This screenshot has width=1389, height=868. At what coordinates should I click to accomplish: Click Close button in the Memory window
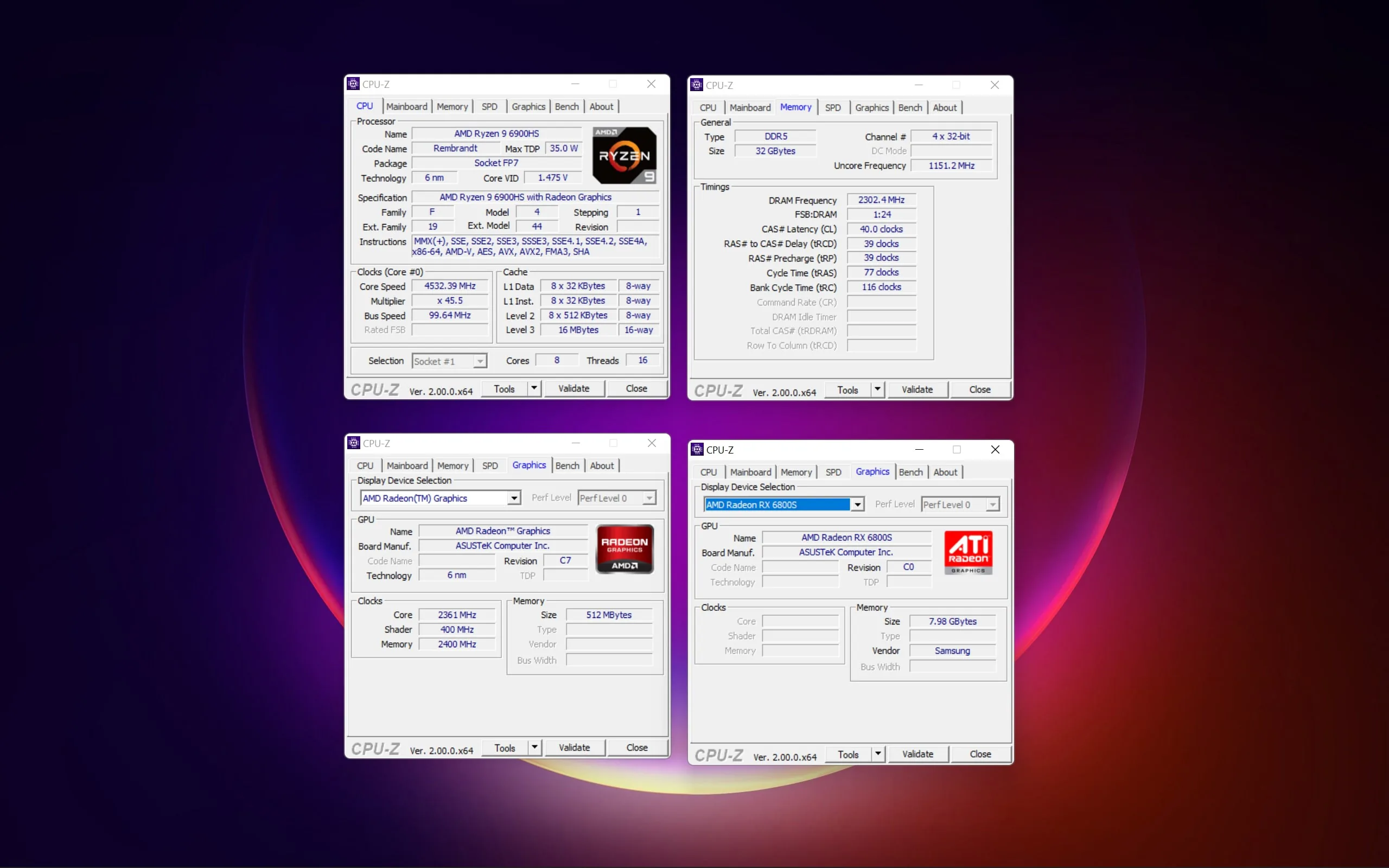979,389
